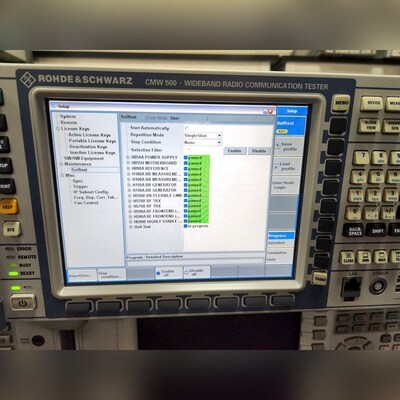Click the Stop condition... bottom softkey
Screen dimensions: 400x400
(111, 275)
